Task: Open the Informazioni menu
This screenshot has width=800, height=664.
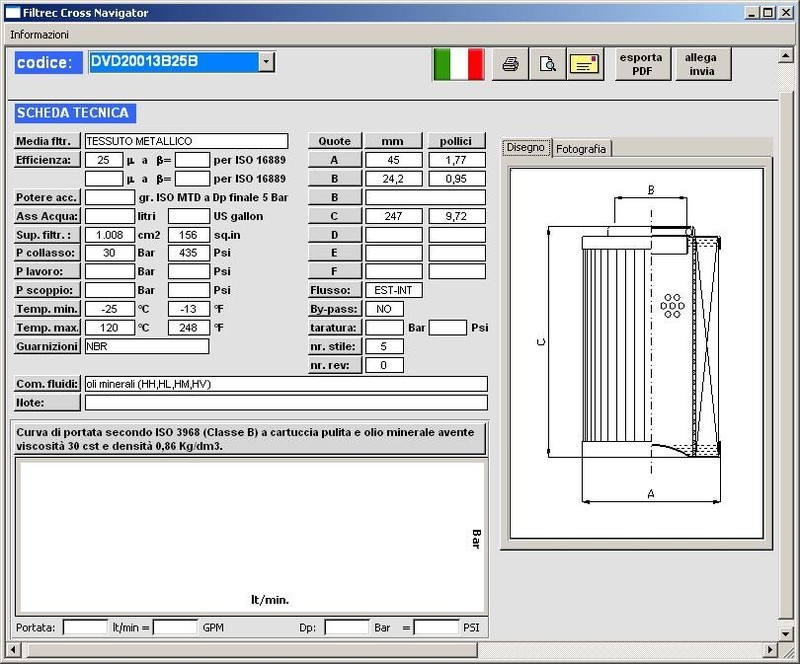Action: 39,34
